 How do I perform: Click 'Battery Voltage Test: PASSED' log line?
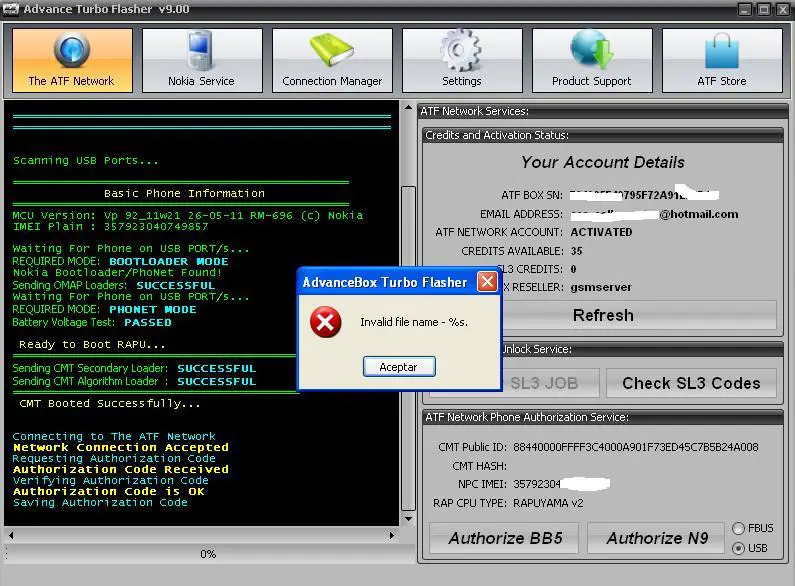tap(92, 322)
